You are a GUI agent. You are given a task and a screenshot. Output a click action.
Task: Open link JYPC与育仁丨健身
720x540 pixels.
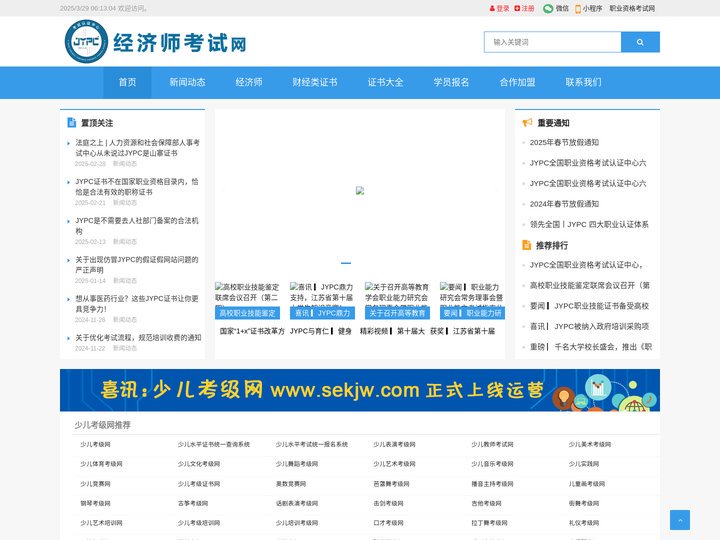(321, 331)
